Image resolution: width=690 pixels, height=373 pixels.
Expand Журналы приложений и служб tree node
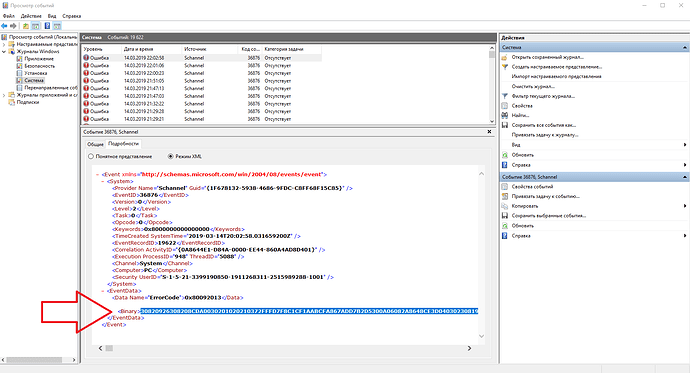pyautogui.click(x=4, y=95)
